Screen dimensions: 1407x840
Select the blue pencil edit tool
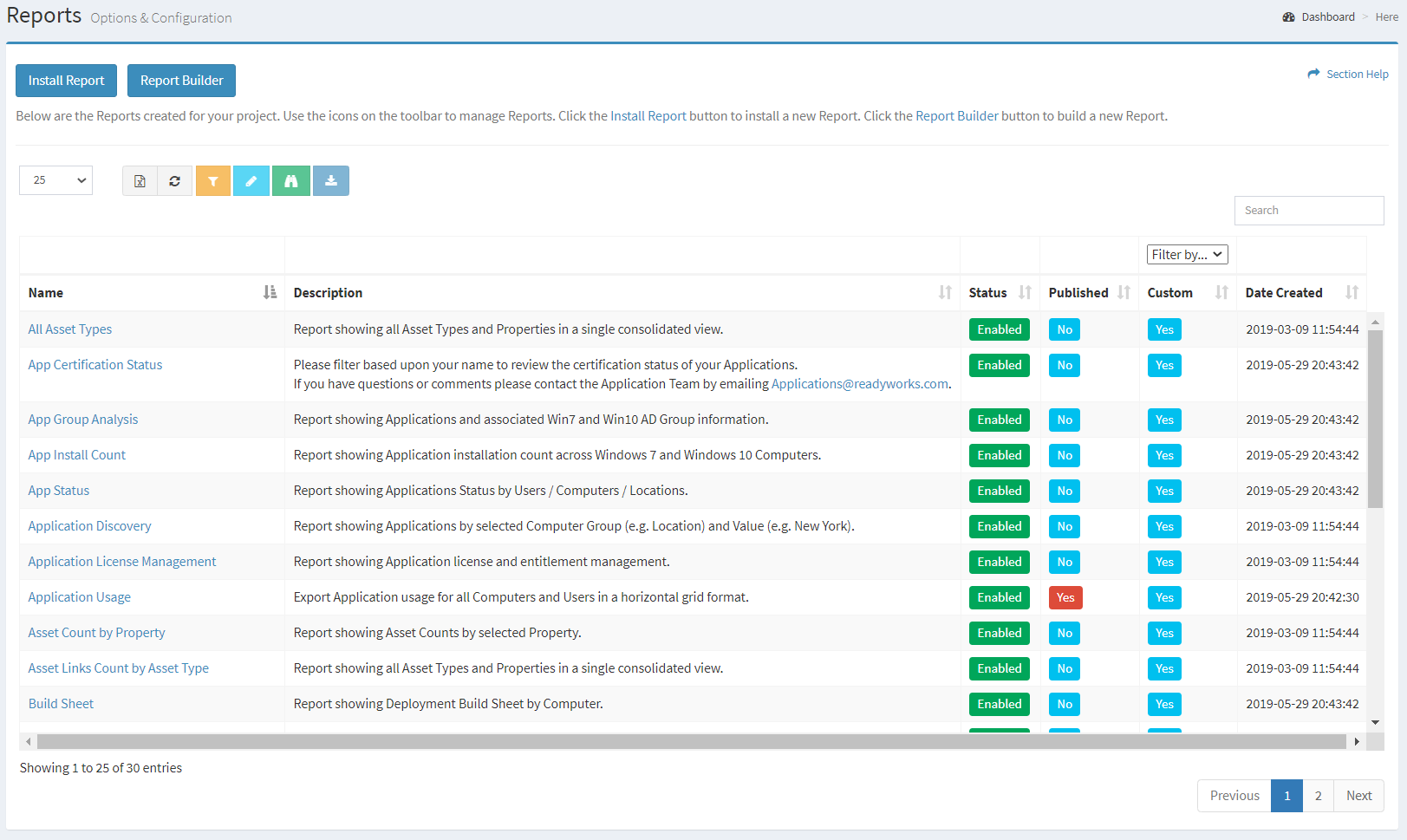(251, 180)
